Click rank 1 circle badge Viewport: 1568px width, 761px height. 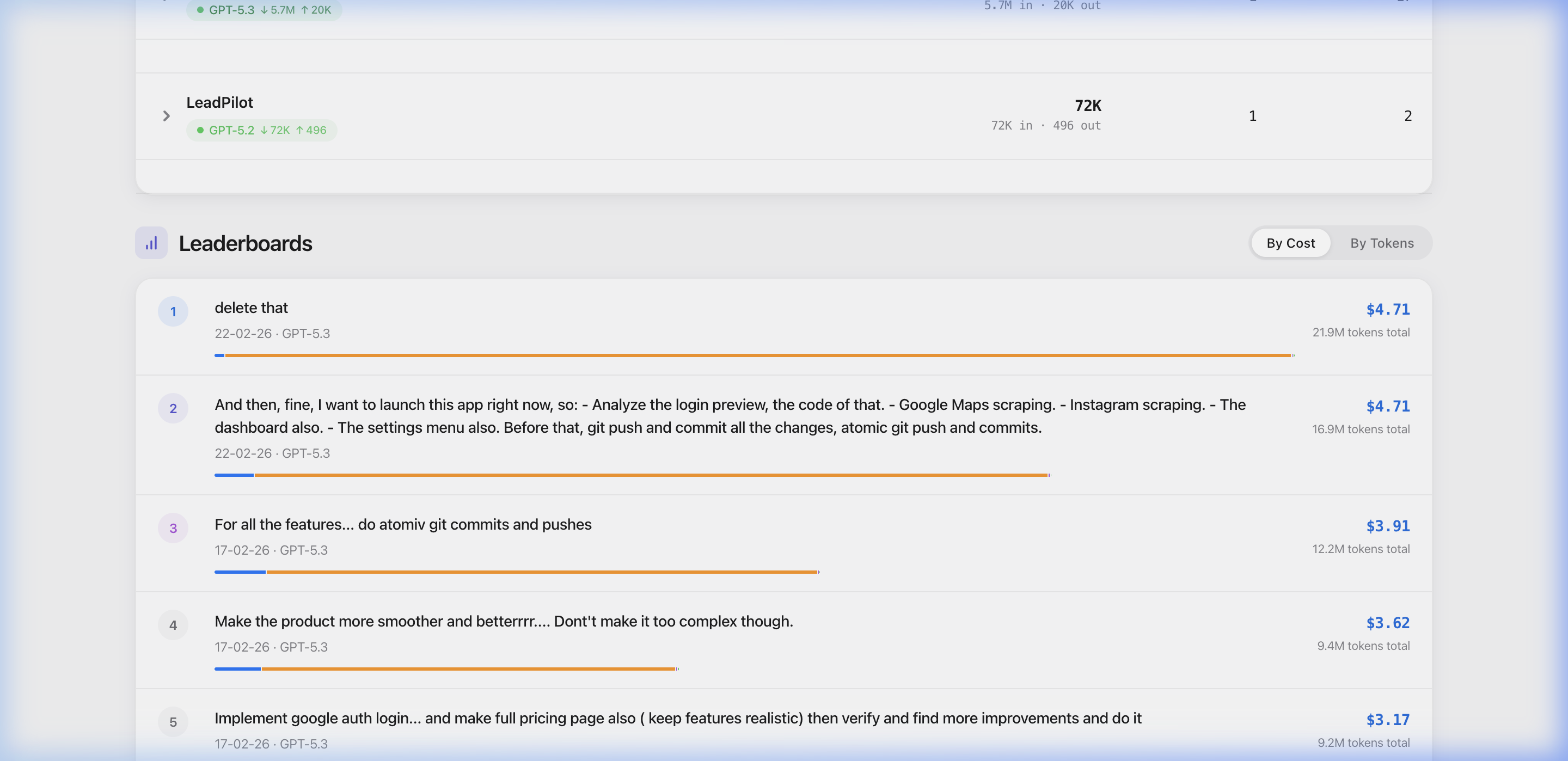coord(173,312)
